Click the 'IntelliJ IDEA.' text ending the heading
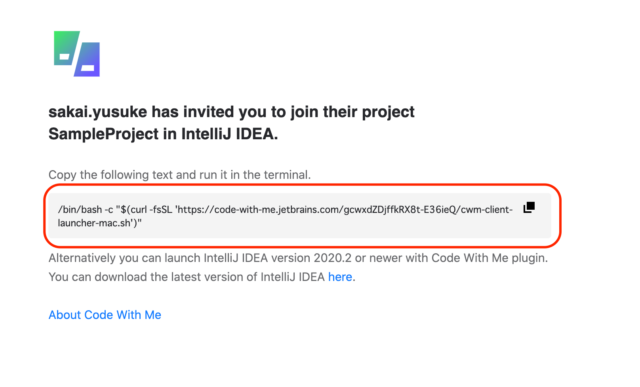The width and height of the screenshot is (640, 387). pyautogui.click(x=230, y=134)
